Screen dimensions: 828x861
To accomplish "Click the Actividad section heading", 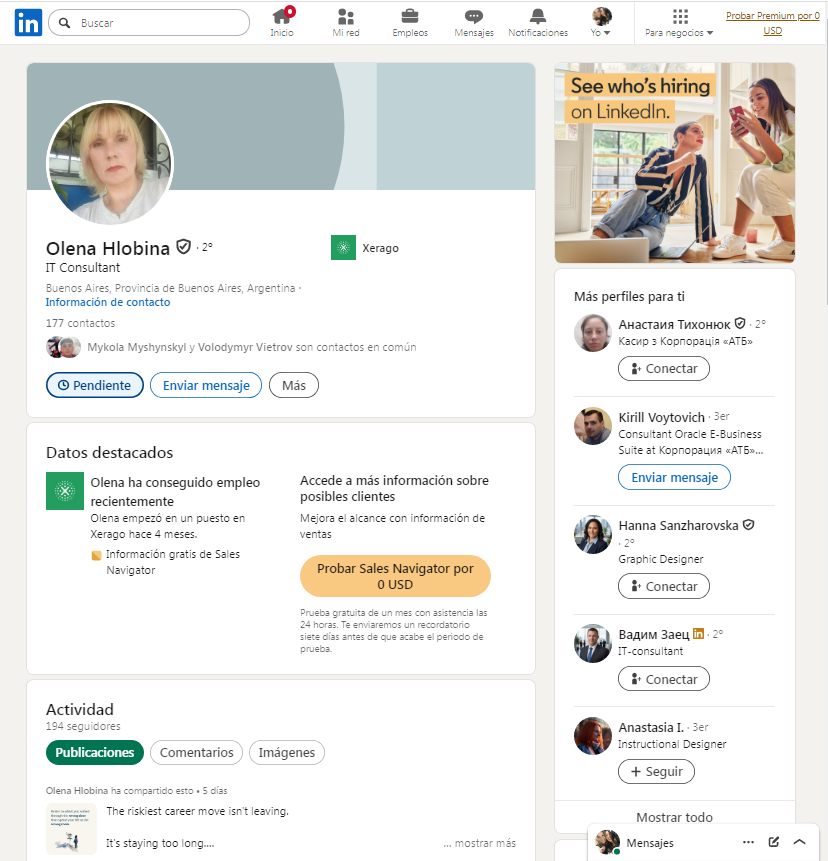I will (x=80, y=709).
